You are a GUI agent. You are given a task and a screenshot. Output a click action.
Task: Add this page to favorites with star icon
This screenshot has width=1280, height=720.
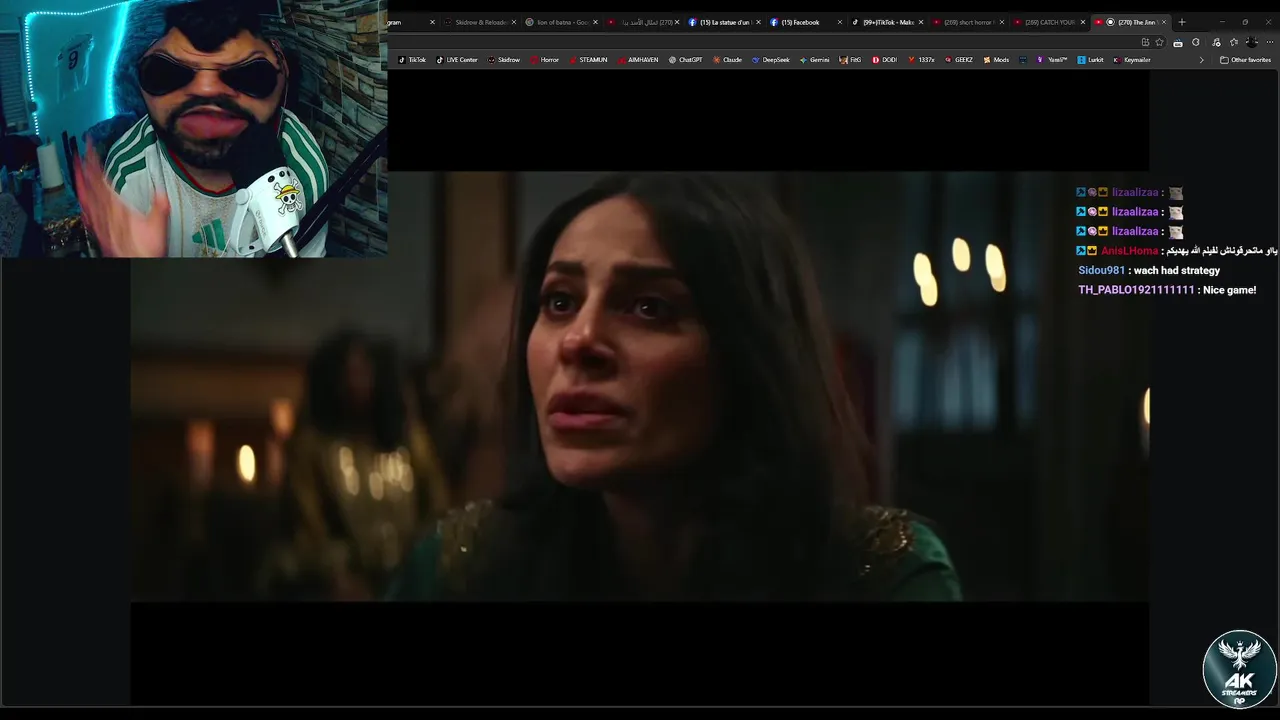click(1160, 42)
